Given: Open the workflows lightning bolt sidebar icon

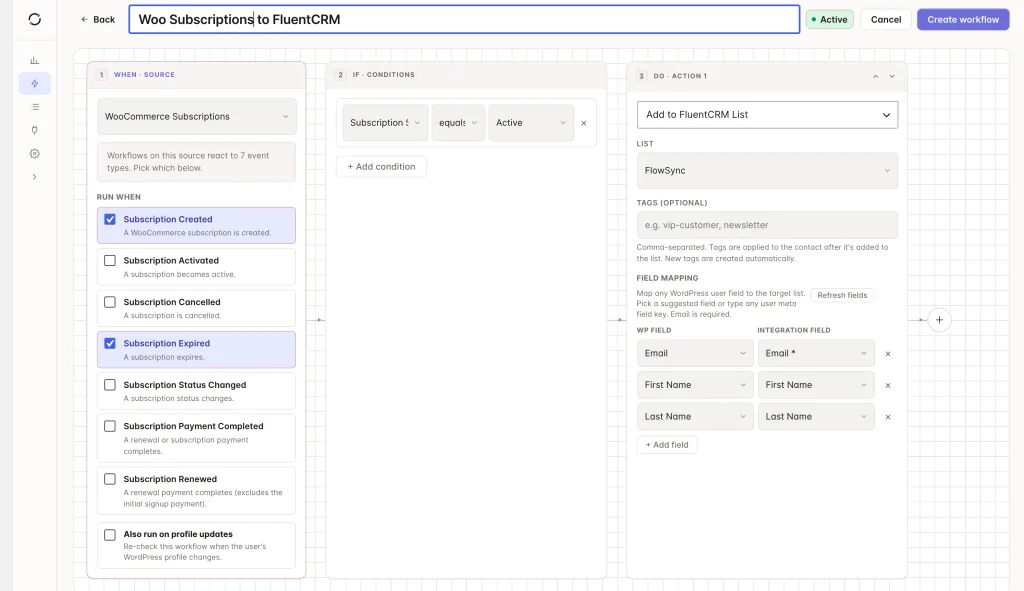Looking at the screenshot, I should (x=35, y=84).
